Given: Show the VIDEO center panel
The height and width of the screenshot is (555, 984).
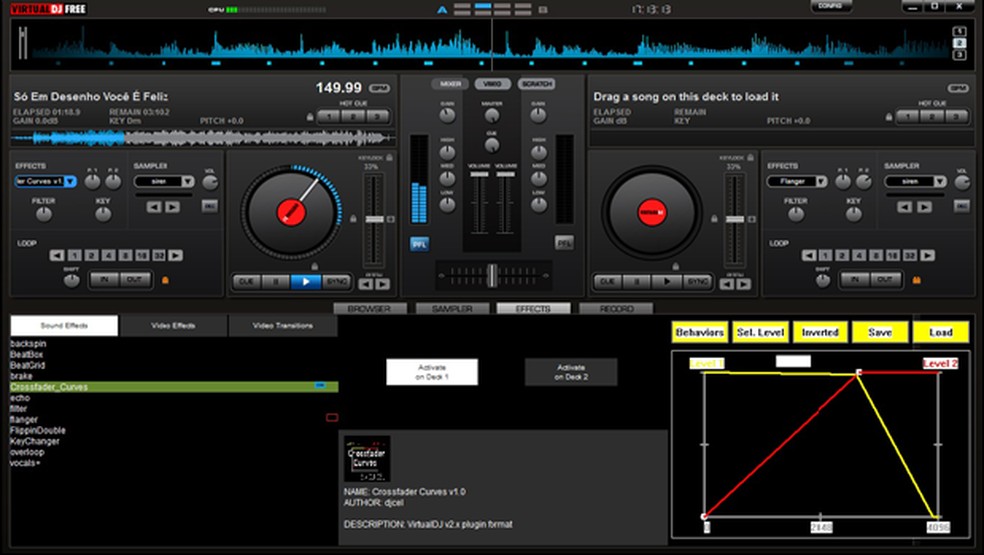Looking at the screenshot, I should point(493,84).
